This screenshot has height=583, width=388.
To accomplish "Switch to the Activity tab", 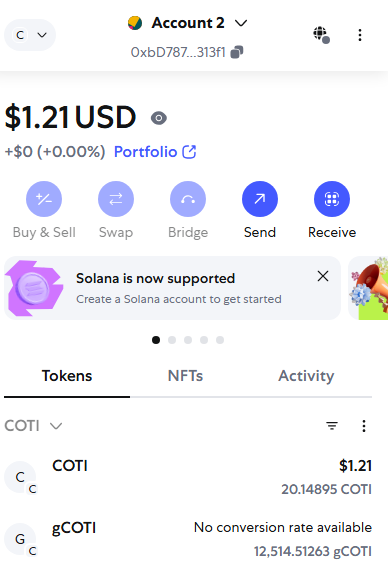I will [x=306, y=376].
